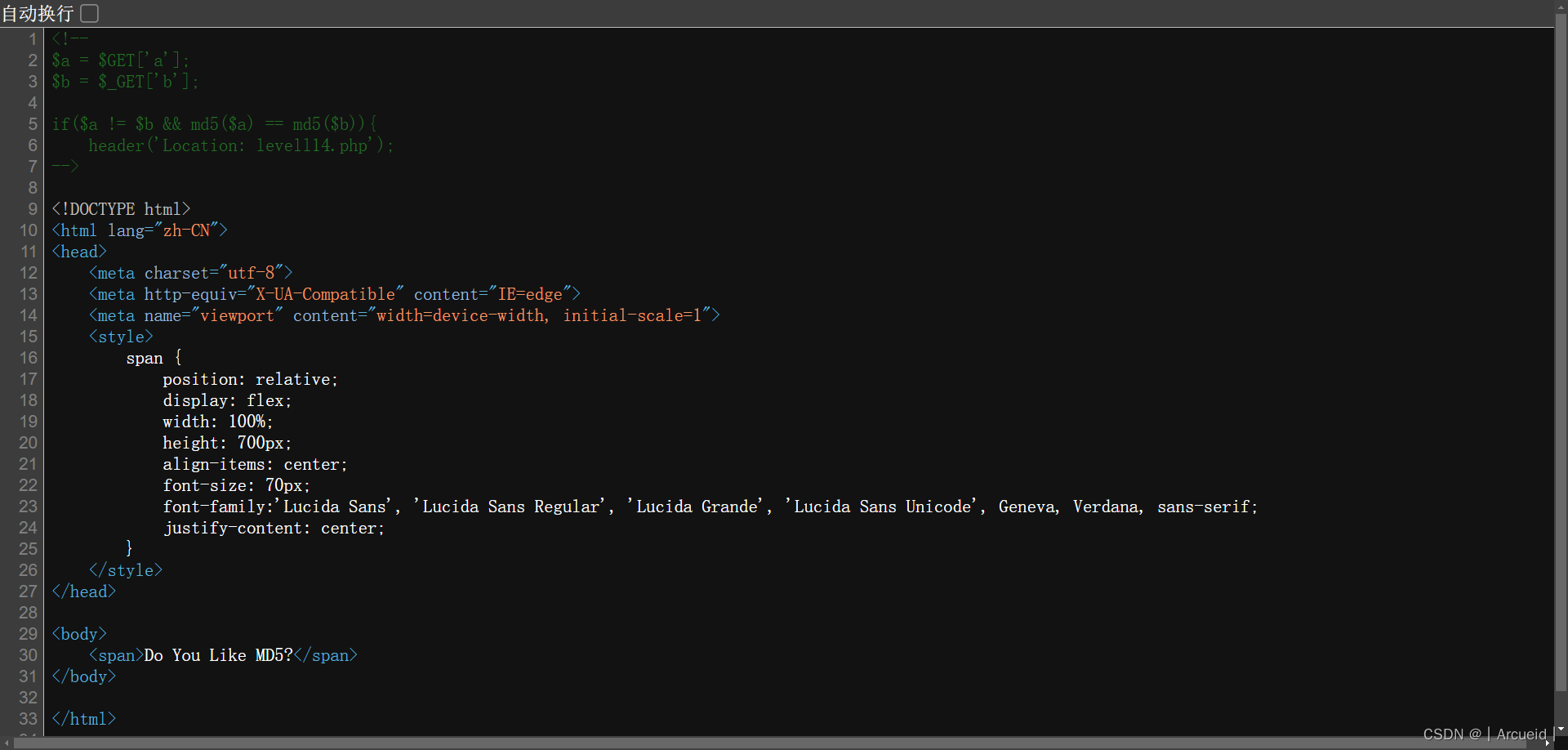The width and height of the screenshot is (1568, 750).
Task: Click 'align-items: center;' declaration
Action: [x=255, y=464]
